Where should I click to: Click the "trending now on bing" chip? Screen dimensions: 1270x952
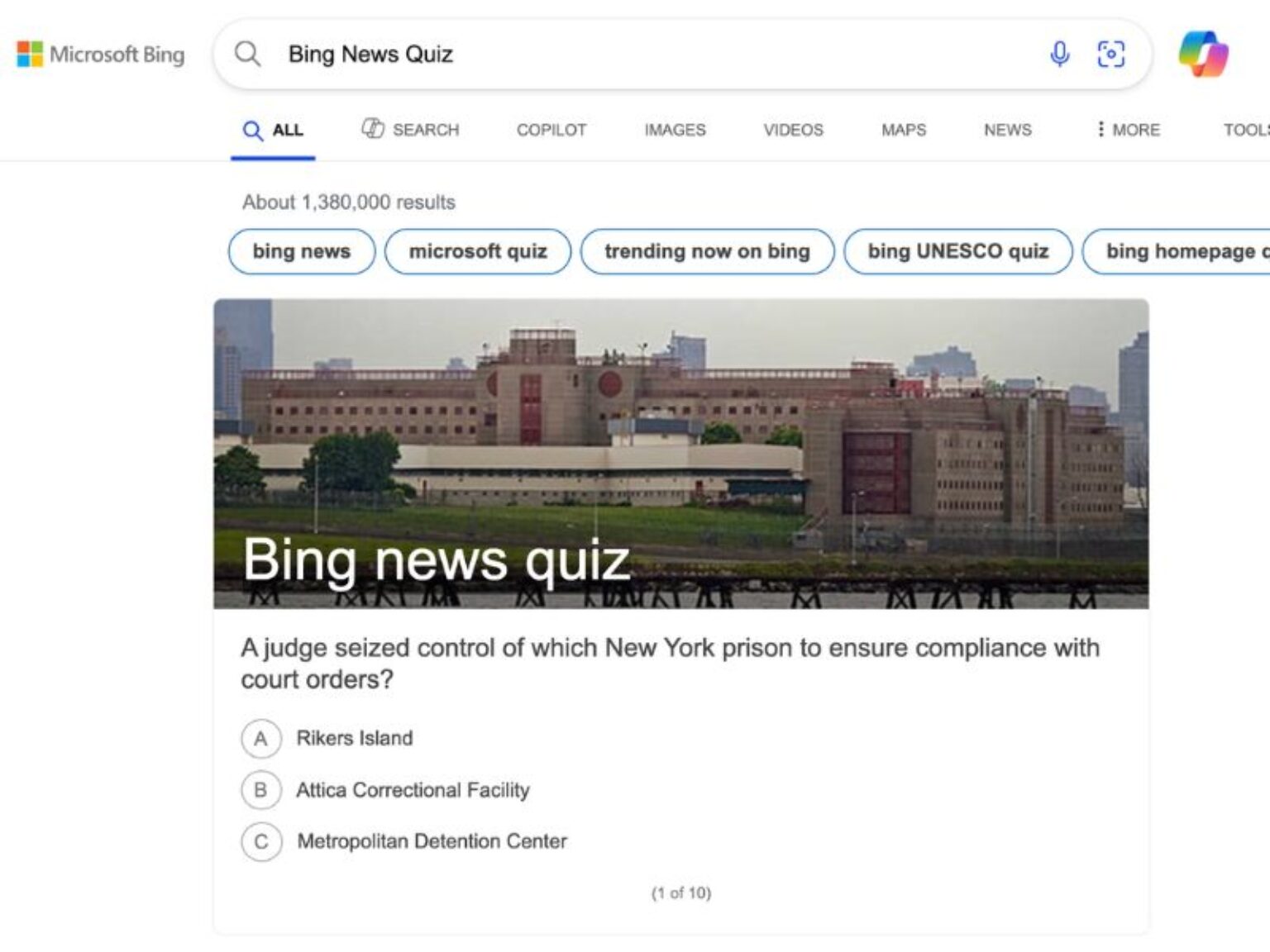707,251
